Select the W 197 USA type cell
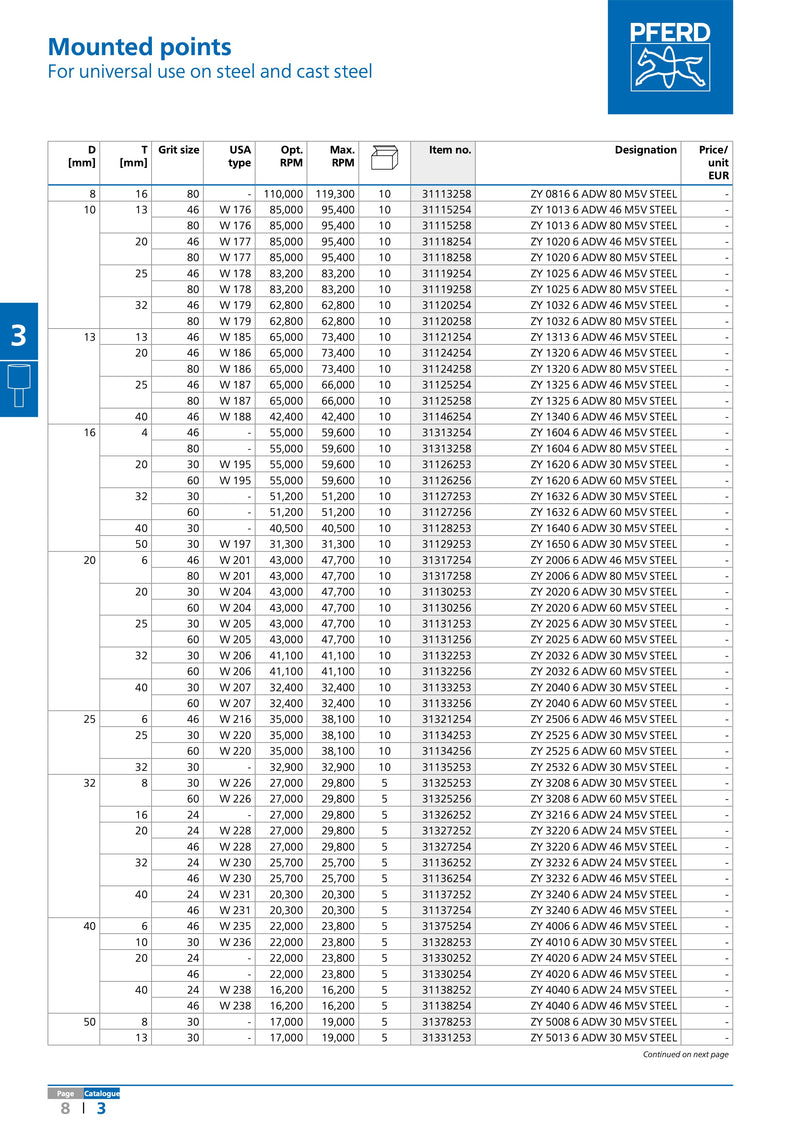 point(235,544)
